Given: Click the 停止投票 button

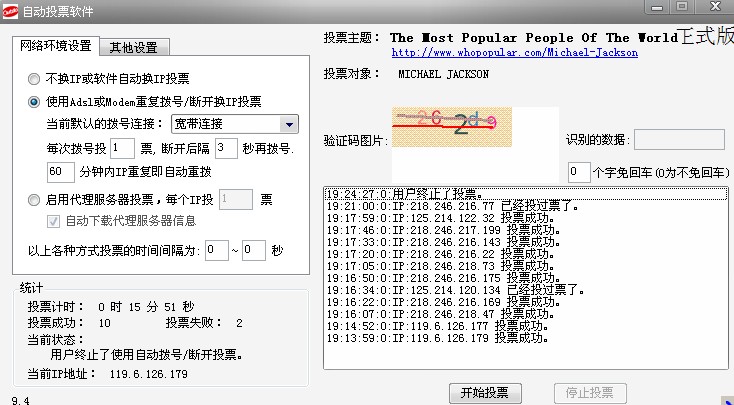Looking at the screenshot, I should point(590,392).
